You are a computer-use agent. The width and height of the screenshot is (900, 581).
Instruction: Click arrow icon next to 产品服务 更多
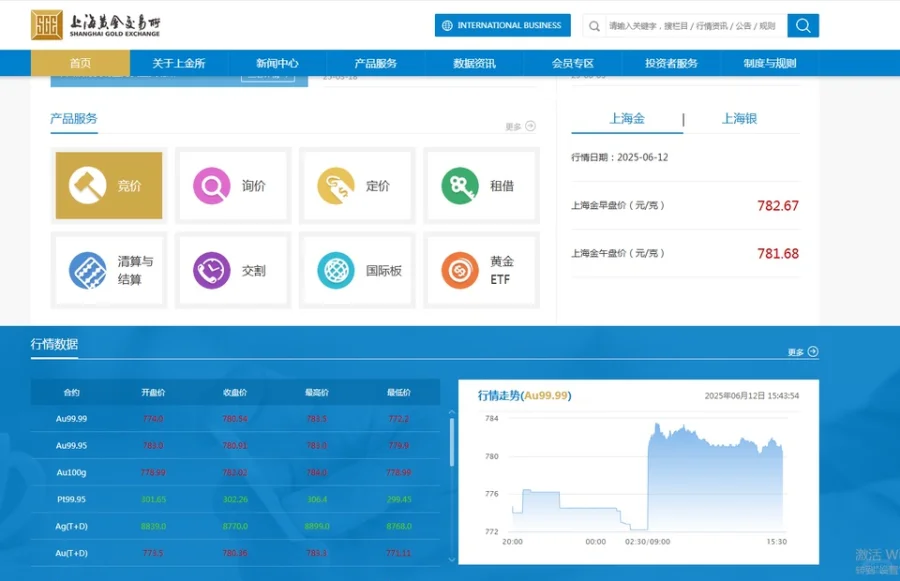530,126
